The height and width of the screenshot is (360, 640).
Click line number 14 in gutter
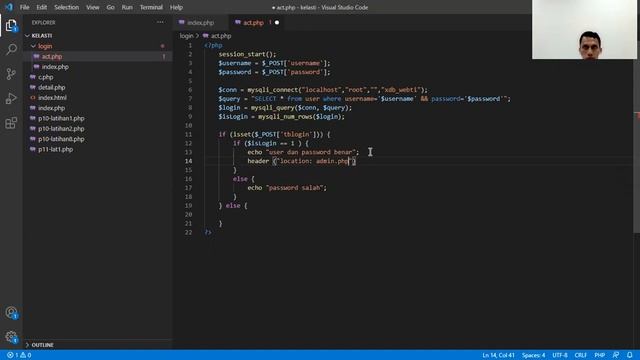pos(188,161)
